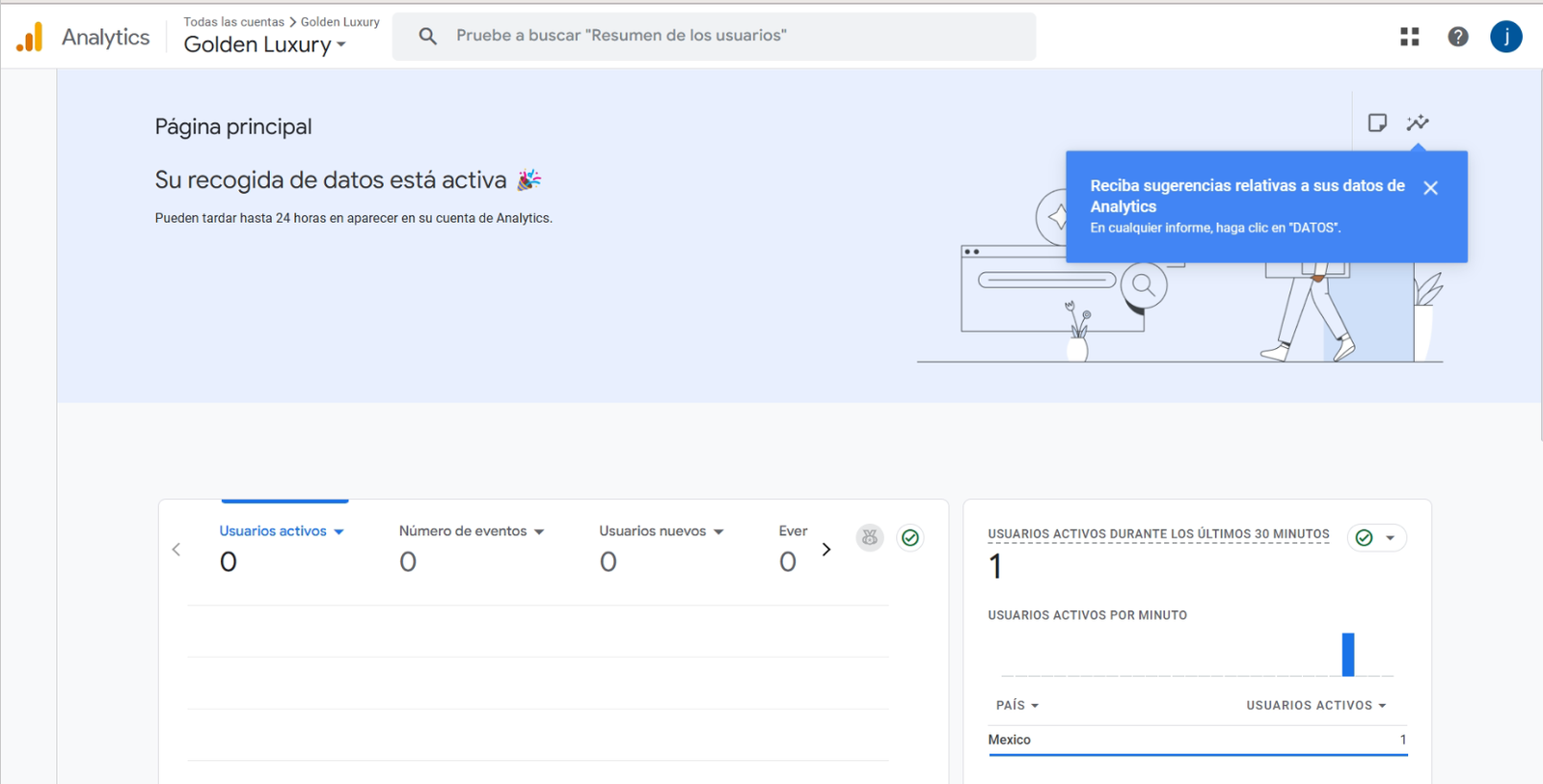Screen dimensions: 1543x784
Task: Click the note icon beside Insights
Action: click(x=1377, y=122)
